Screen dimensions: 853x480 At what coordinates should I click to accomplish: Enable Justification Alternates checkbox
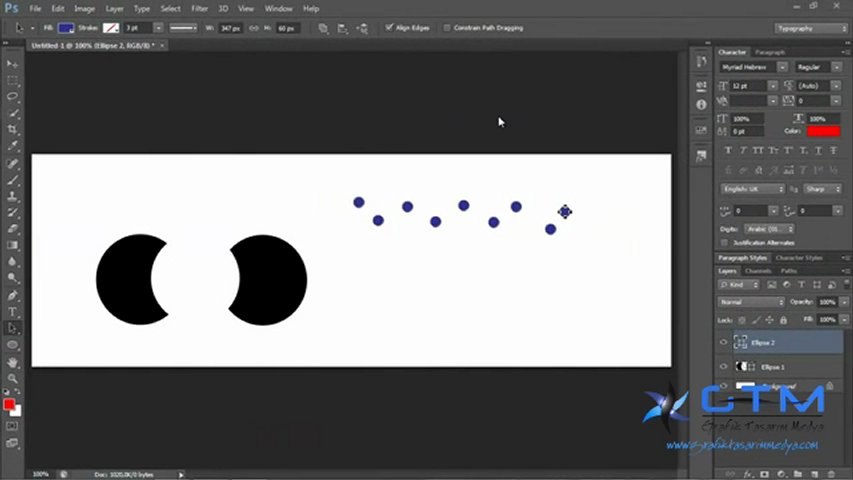pyautogui.click(x=724, y=243)
